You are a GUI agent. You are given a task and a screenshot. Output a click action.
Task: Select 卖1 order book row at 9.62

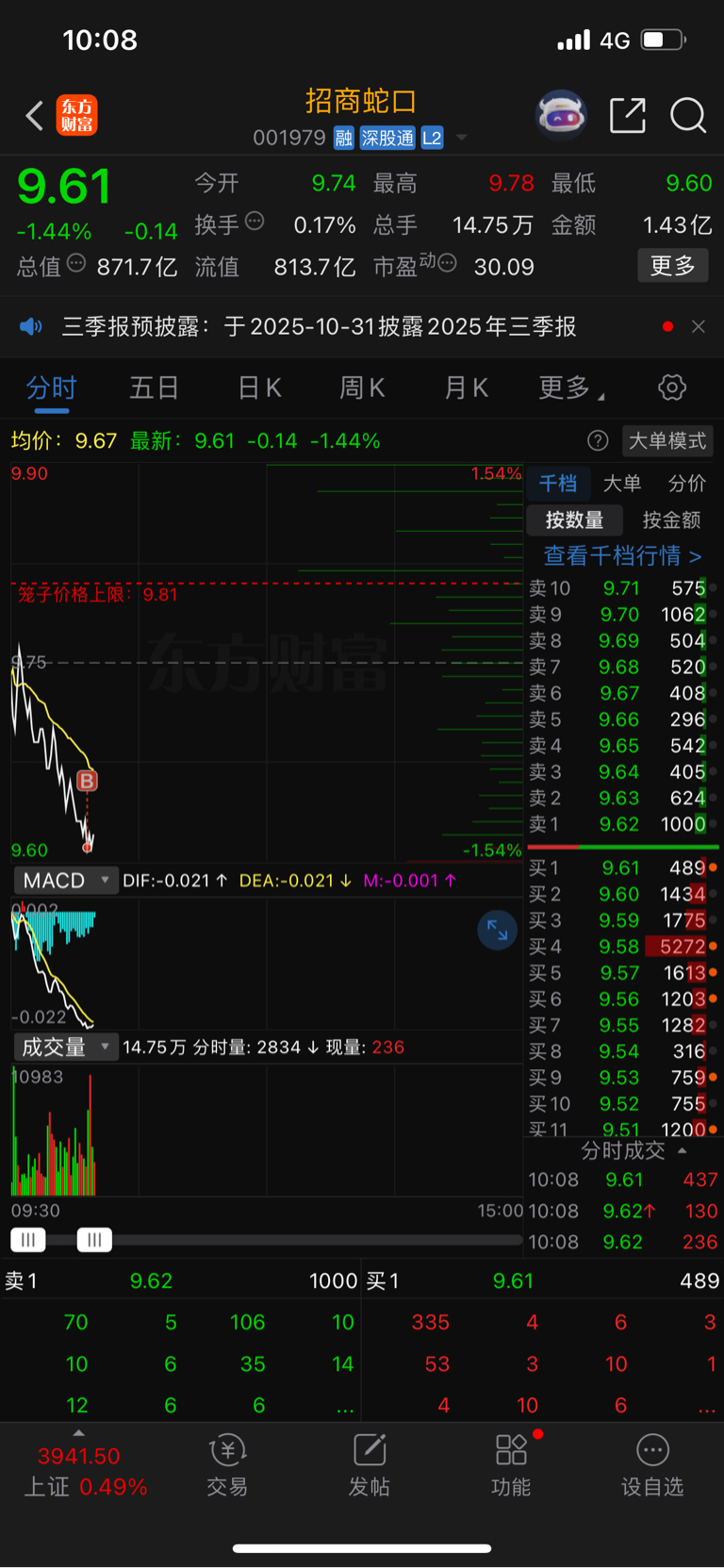[620, 824]
